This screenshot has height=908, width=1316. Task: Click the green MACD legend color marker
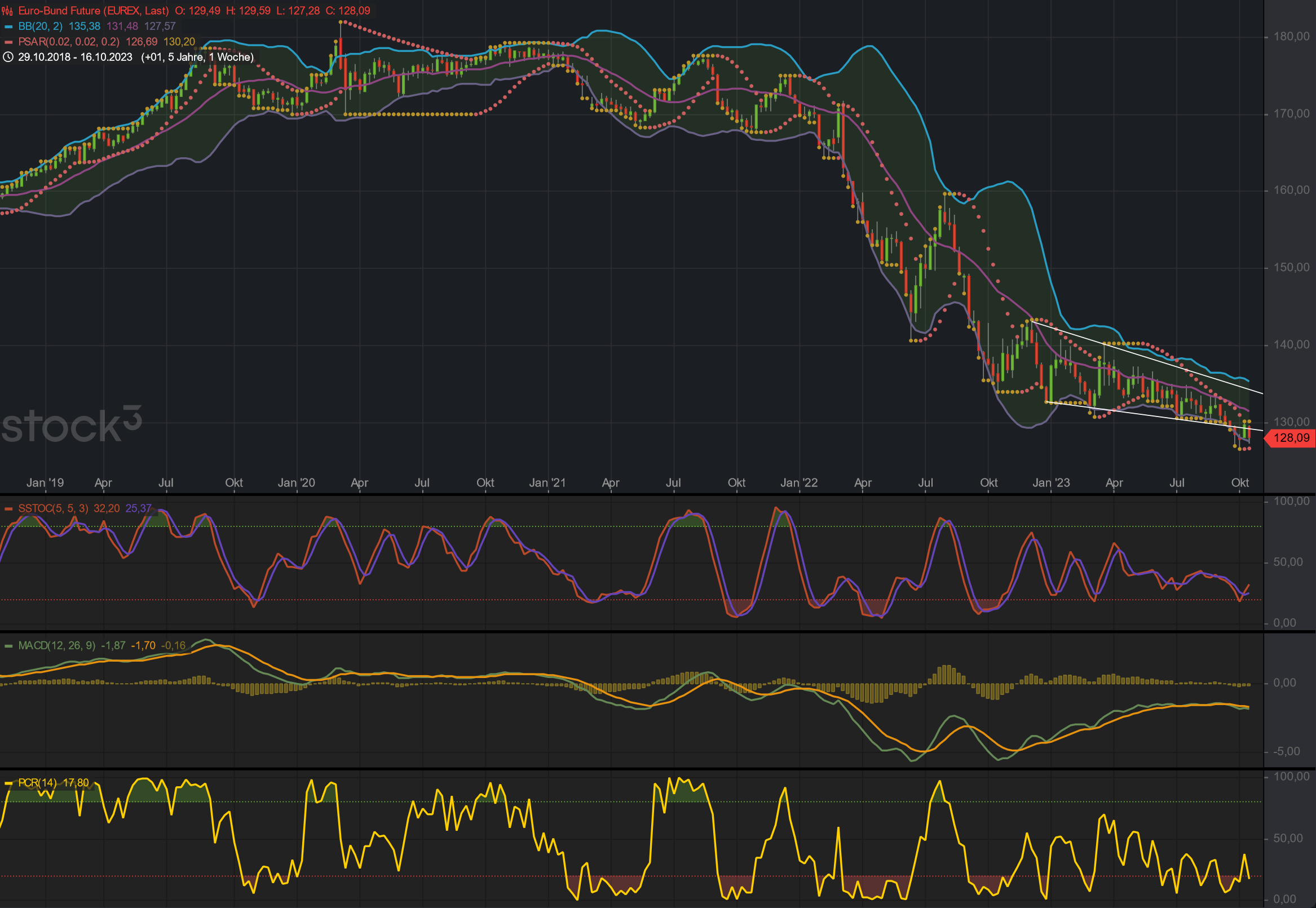coord(8,646)
